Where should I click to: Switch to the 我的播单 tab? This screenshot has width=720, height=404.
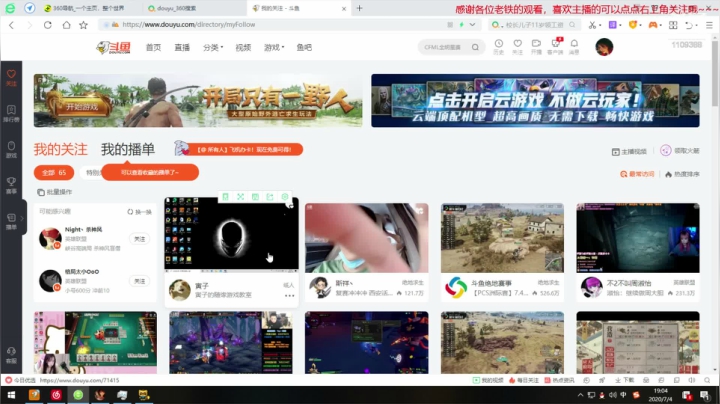[x=128, y=149]
